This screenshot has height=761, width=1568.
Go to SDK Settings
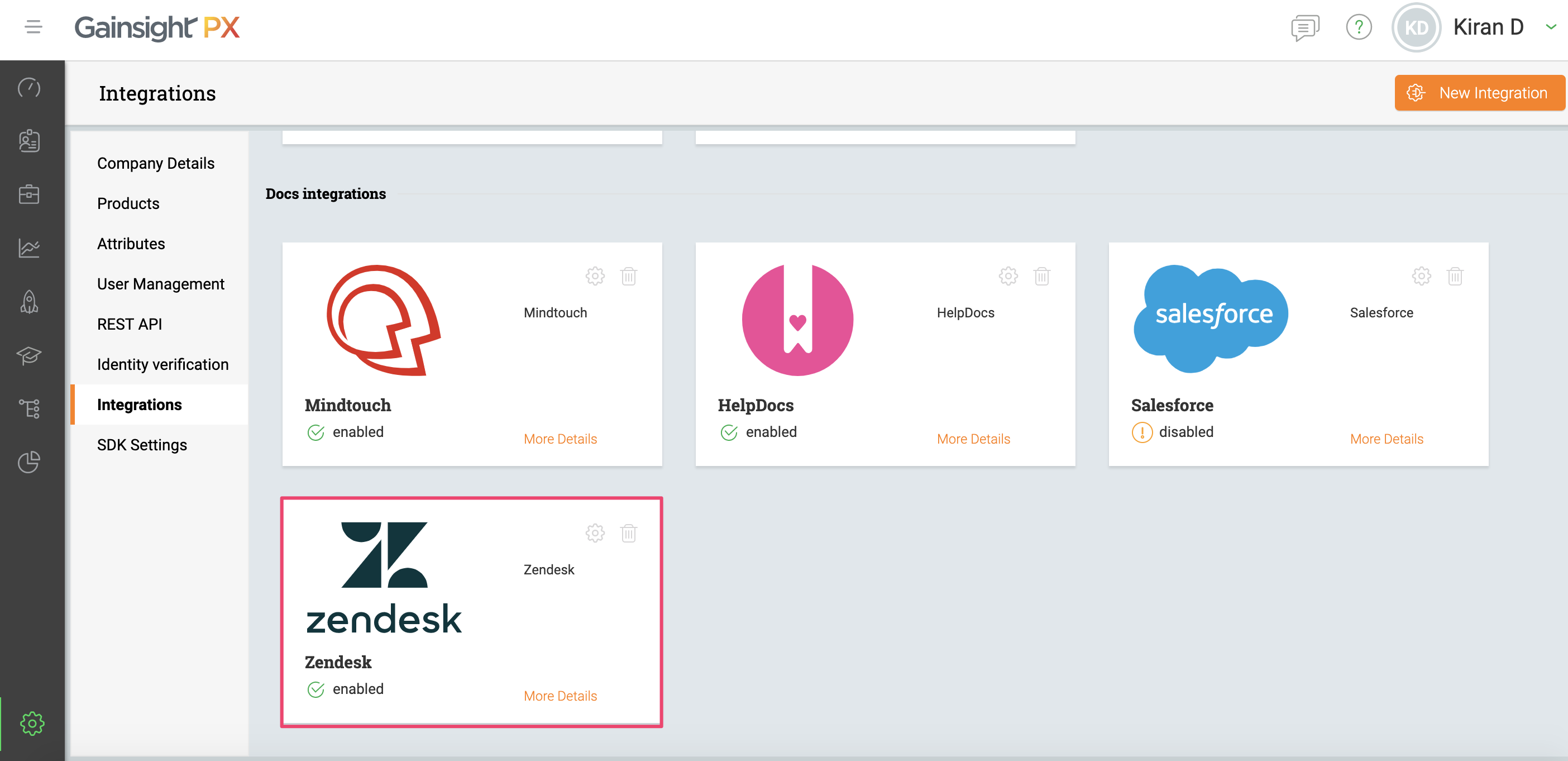pyautogui.click(x=142, y=445)
